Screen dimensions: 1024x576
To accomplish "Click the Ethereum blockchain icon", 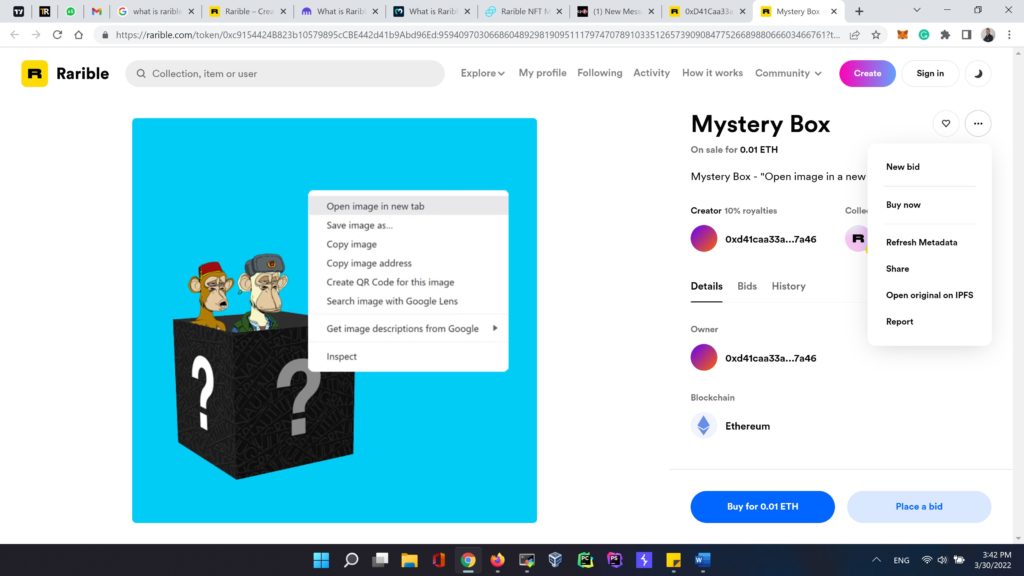I will (x=704, y=426).
